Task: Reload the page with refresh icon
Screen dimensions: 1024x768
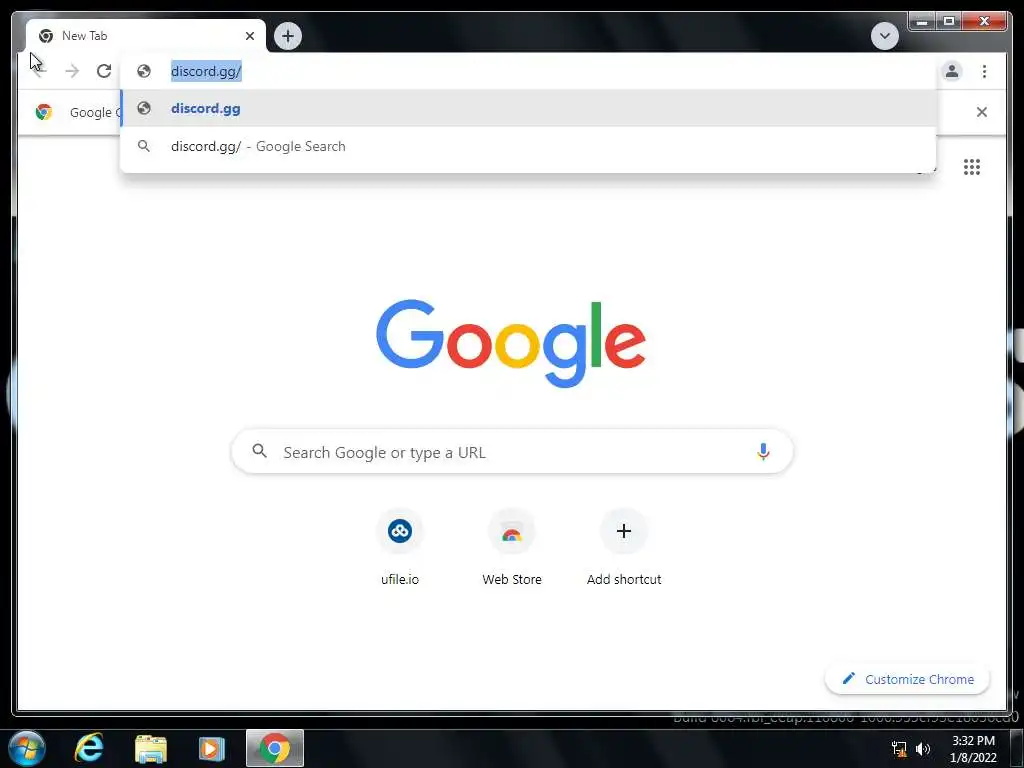Action: [x=104, y=71]
